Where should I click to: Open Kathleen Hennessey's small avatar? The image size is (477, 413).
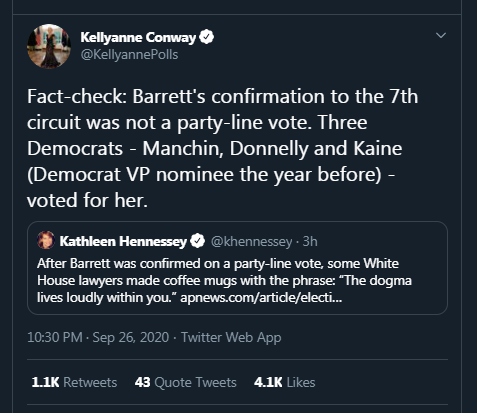[46, 240]
